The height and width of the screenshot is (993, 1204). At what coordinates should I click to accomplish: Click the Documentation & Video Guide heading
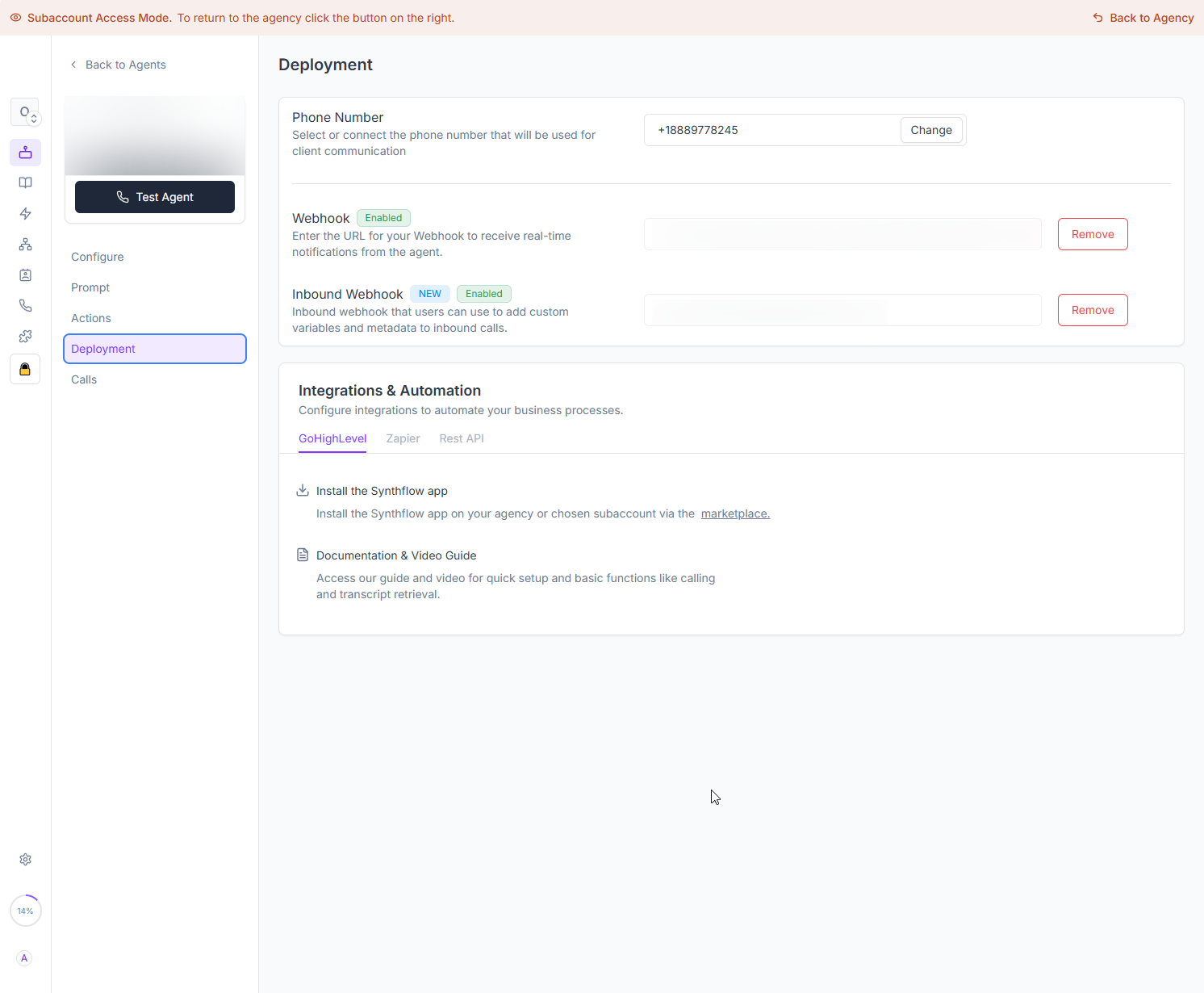pos(396,555)
